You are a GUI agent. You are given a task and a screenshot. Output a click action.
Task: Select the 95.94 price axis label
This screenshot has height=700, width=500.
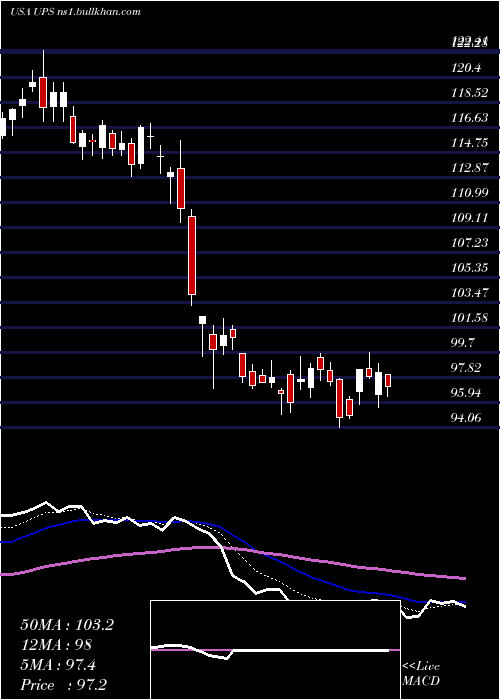pyautogui.click(x=468, y=393)
